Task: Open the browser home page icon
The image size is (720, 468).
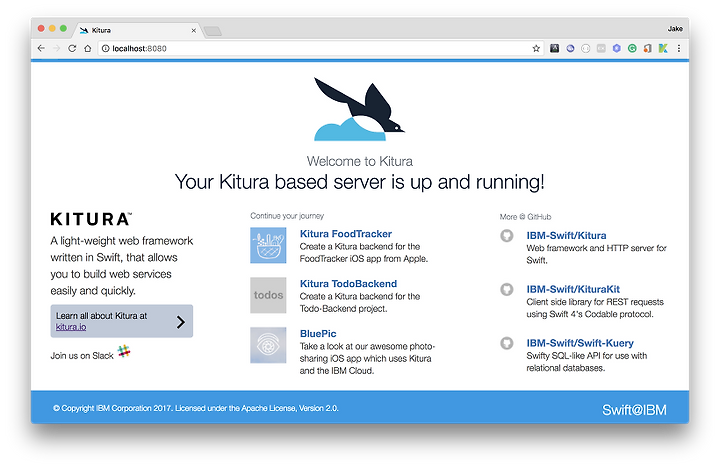Action: coord(88,48)
